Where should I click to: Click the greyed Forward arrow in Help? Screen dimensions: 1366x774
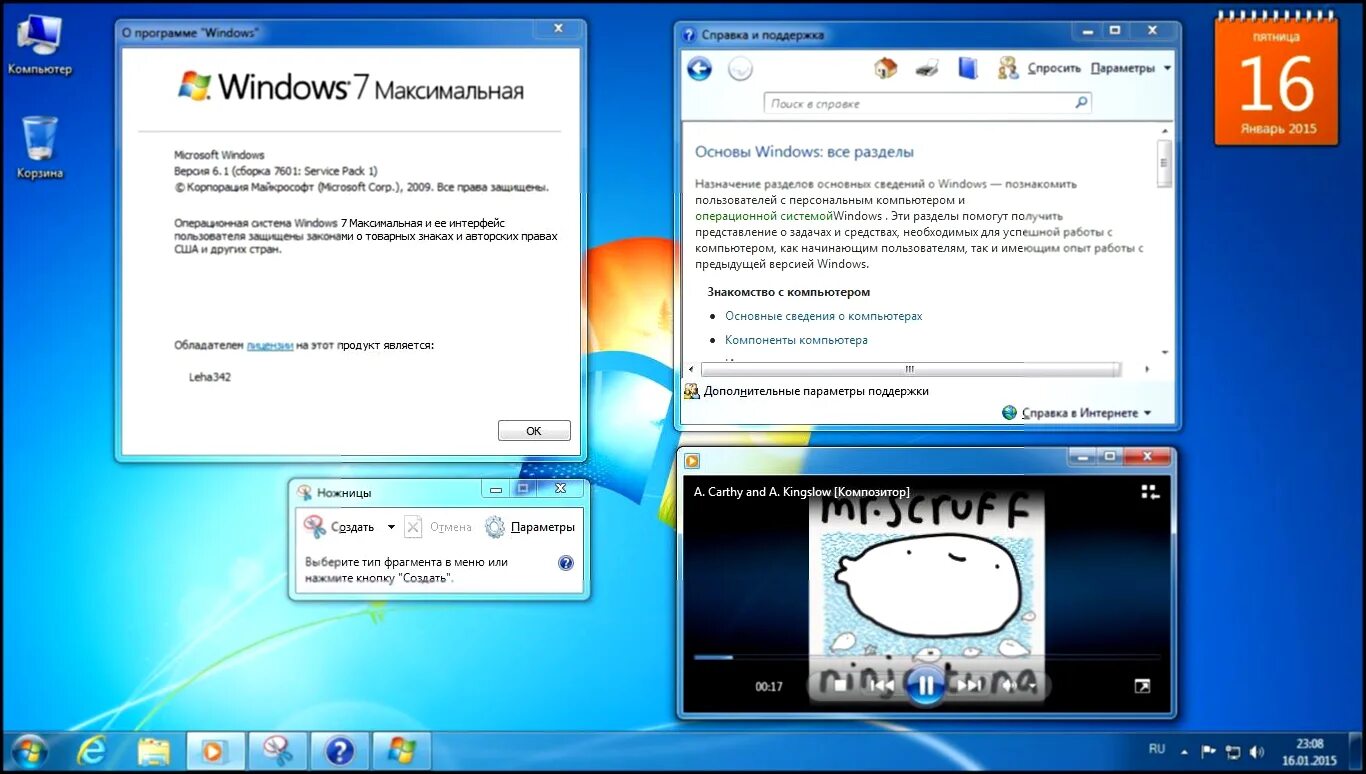point(740,68)
